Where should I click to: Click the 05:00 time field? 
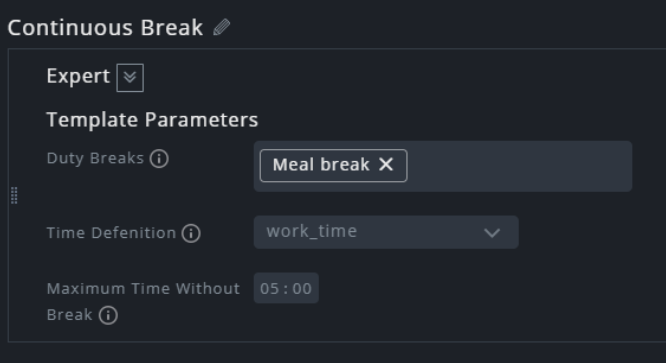[286, 288]
